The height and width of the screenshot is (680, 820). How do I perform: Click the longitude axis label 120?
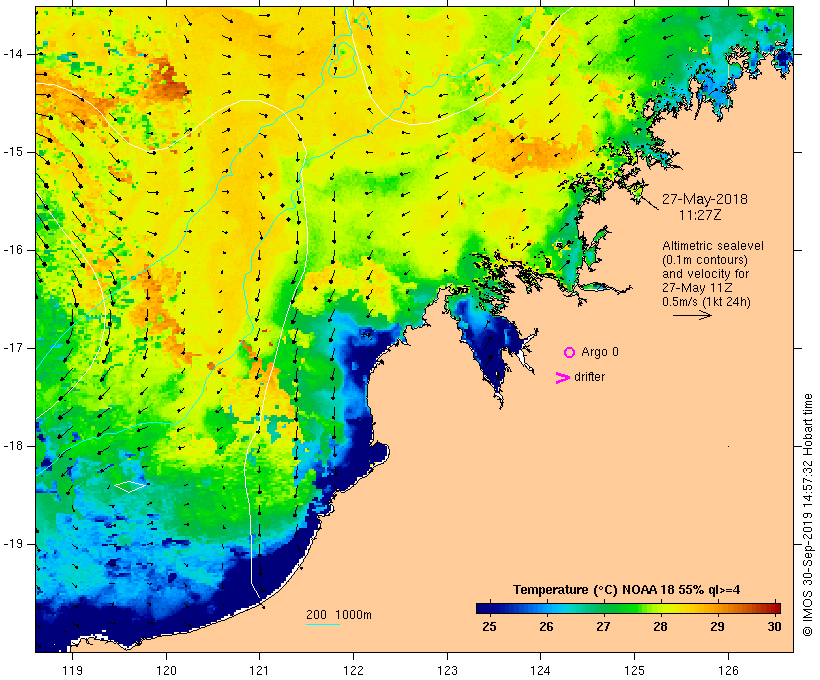(x=166, y=670)
